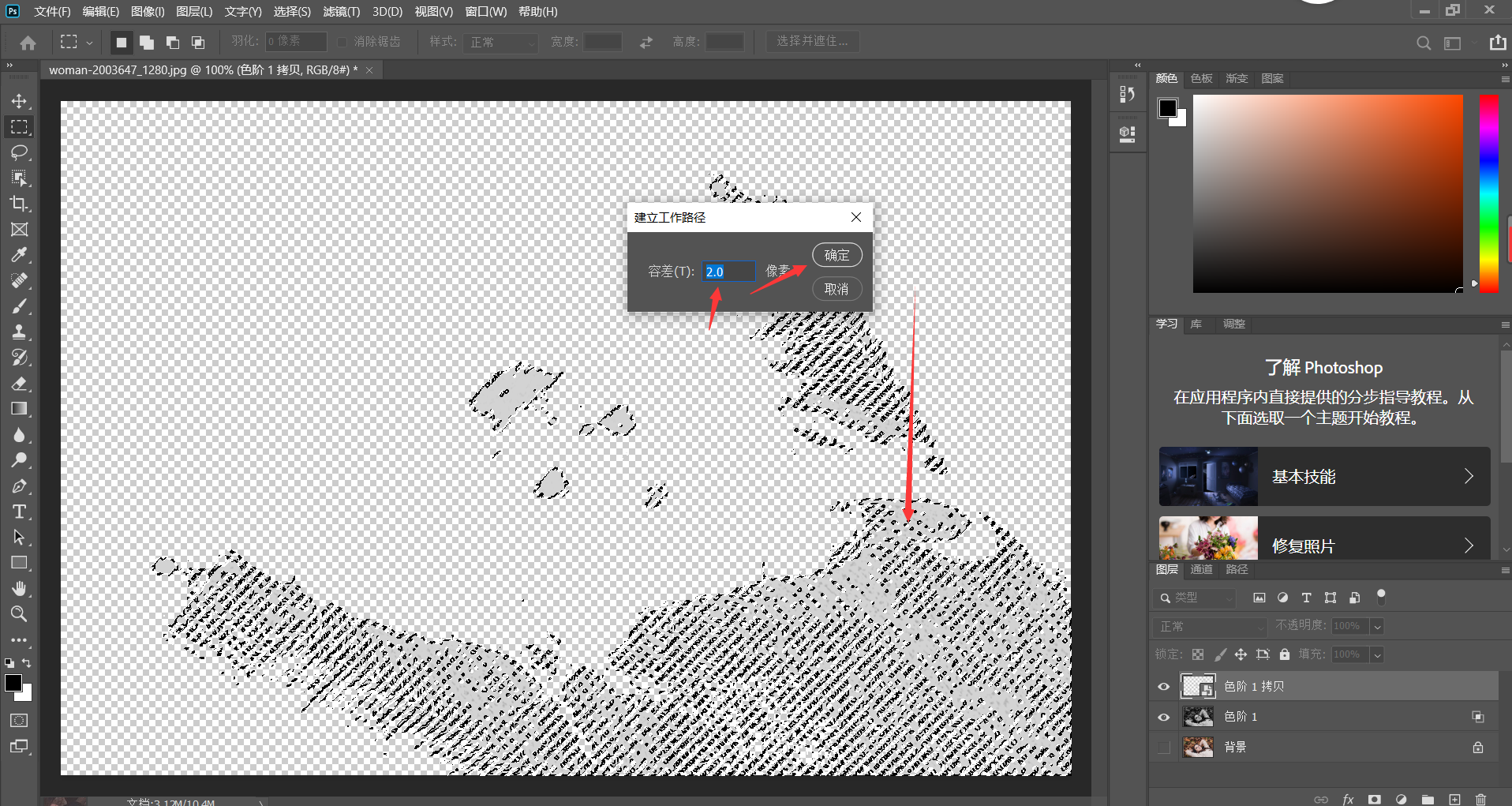1512x806 pixels.
Task: Toggle the 消除锯齿 checkbox
Action: pos(342,42)
